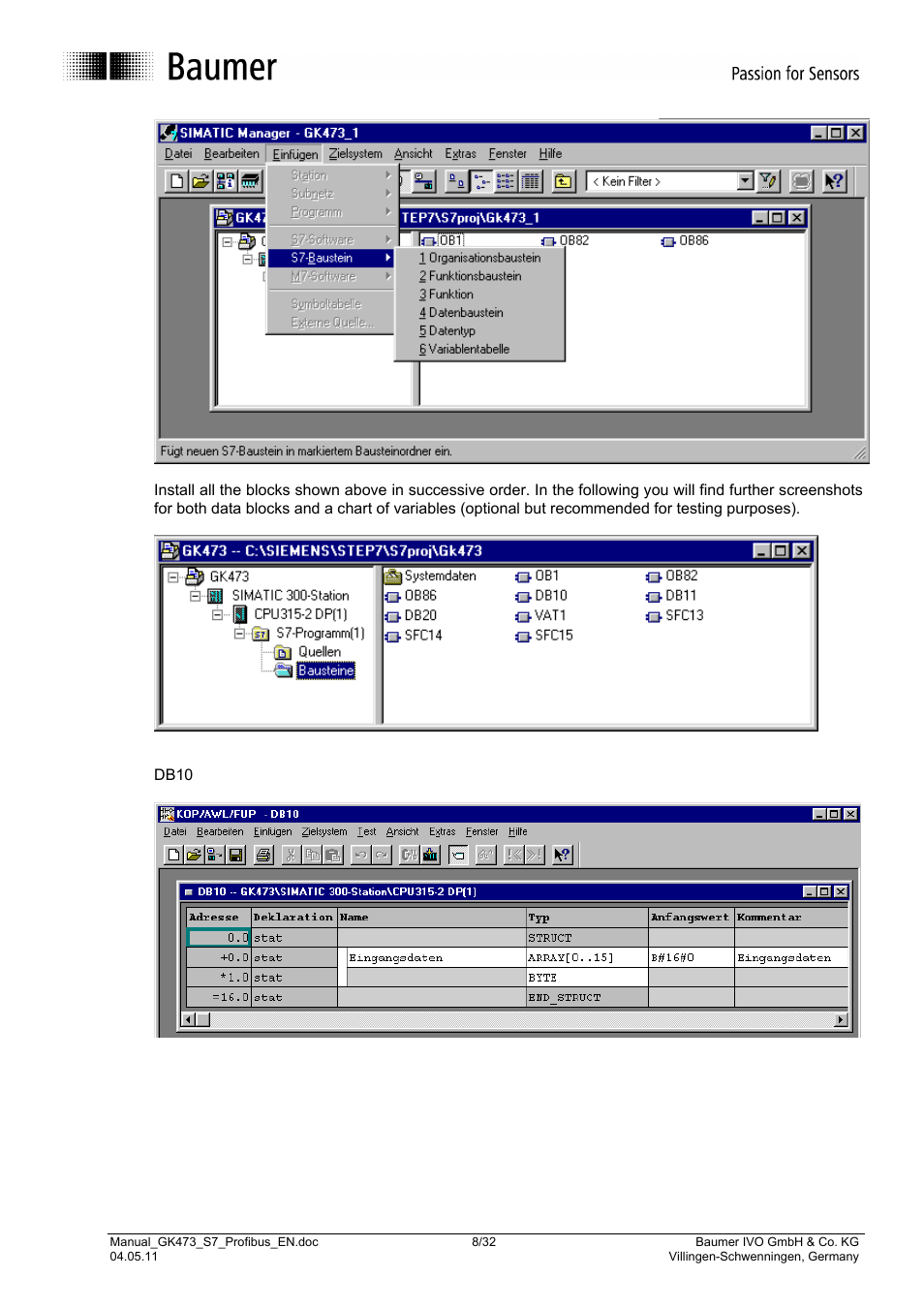The height and width of the screenshot is (1309, 924).
Task: Open Hilfe menu in SIMATIC Manager
Action: pos(550,153)
